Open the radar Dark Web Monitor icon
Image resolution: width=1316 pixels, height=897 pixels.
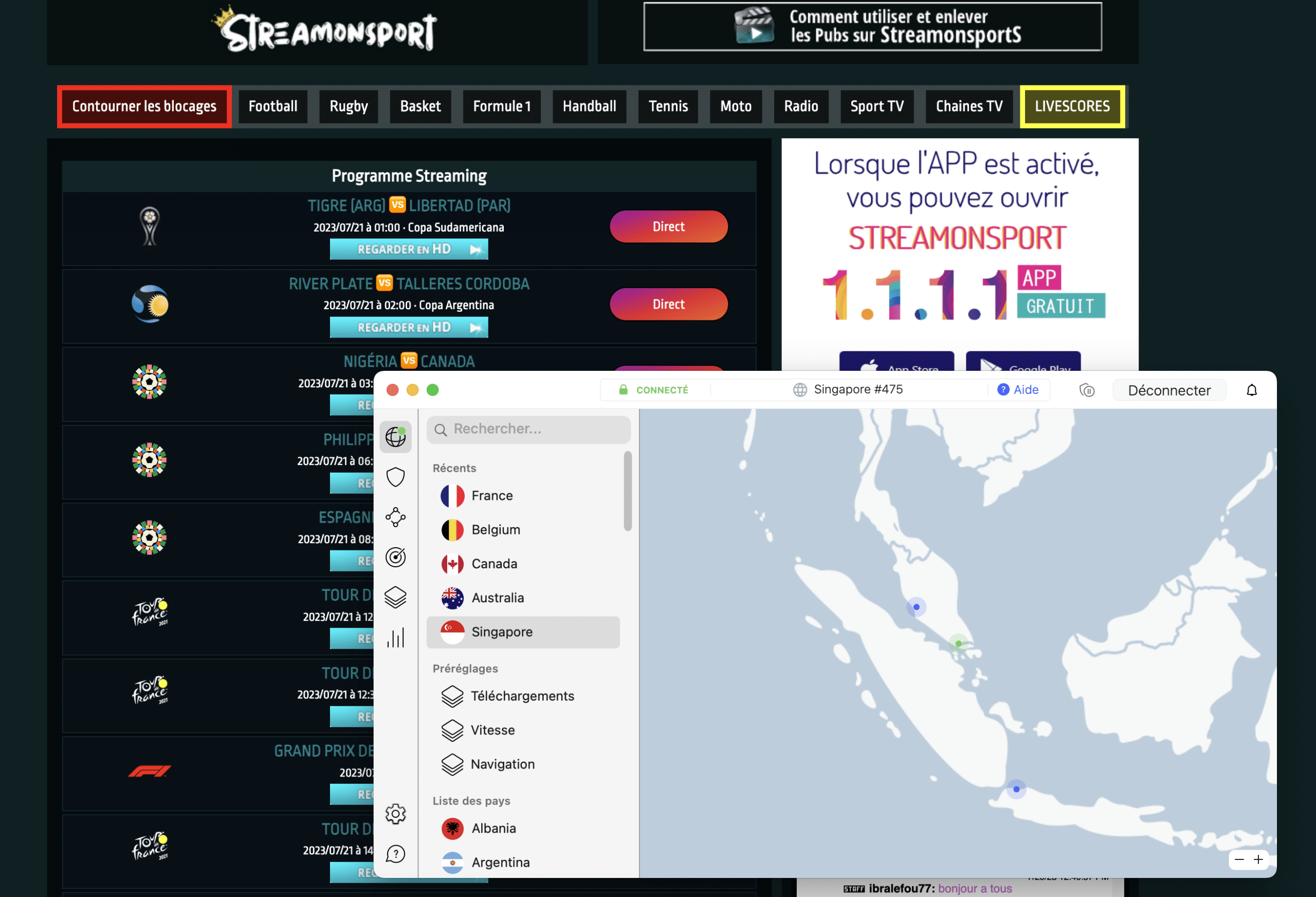coord(395,557)
